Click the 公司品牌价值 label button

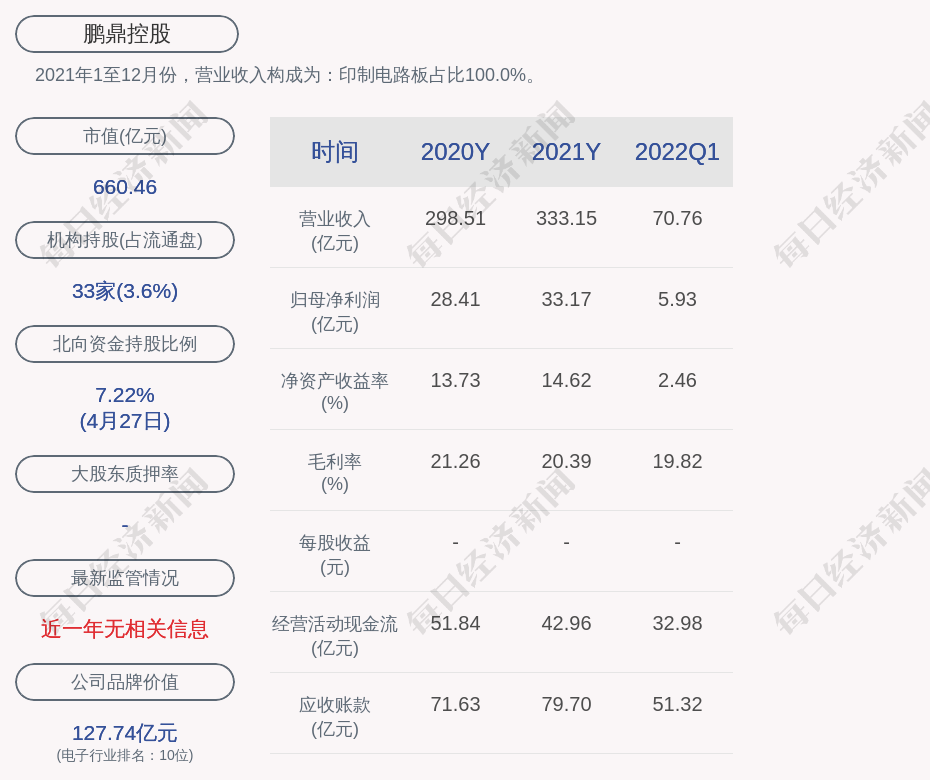[x=125, y=682]
